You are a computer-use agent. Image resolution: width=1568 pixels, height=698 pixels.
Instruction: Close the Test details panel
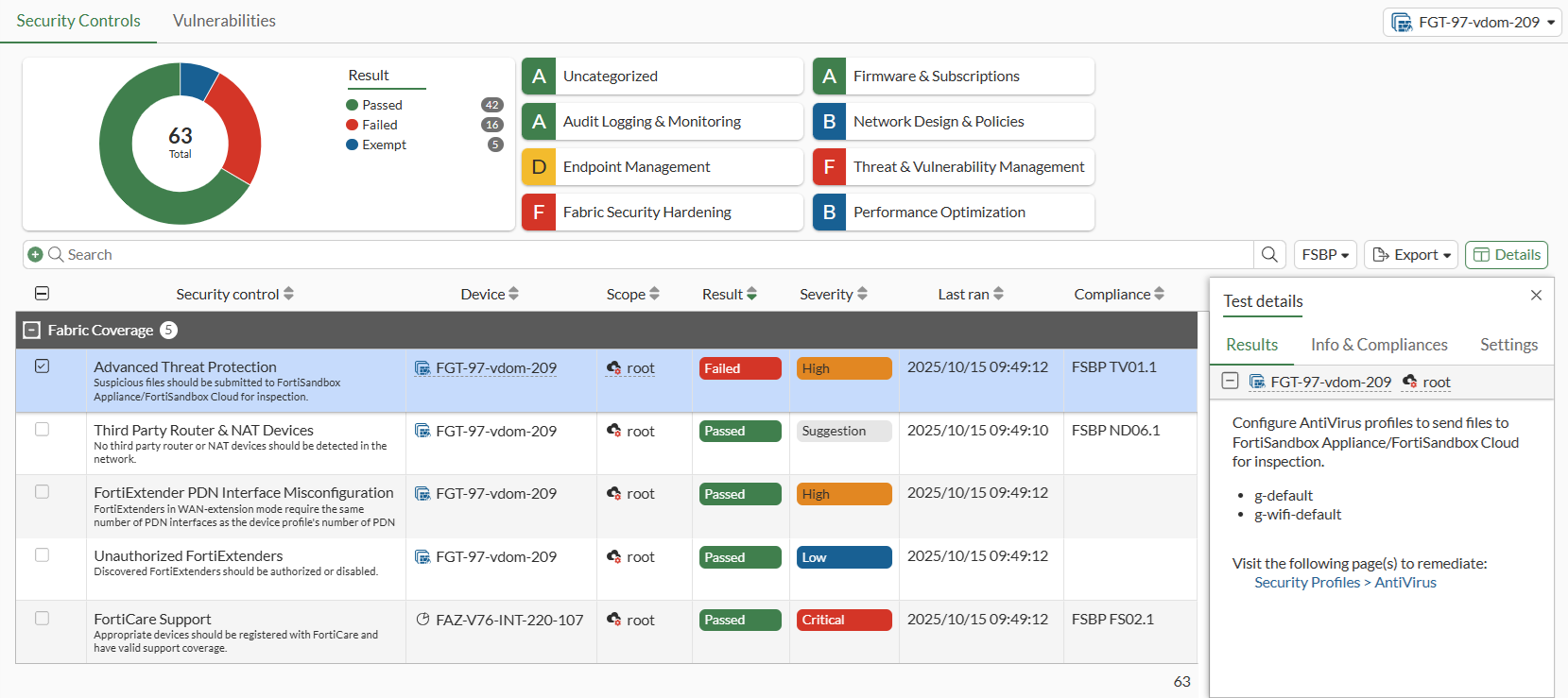[1536, 296]
